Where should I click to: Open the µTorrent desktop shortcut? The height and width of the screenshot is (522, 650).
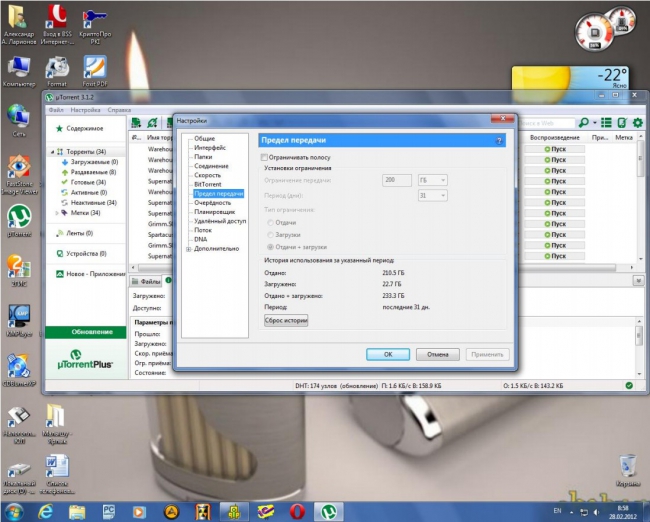19,221
